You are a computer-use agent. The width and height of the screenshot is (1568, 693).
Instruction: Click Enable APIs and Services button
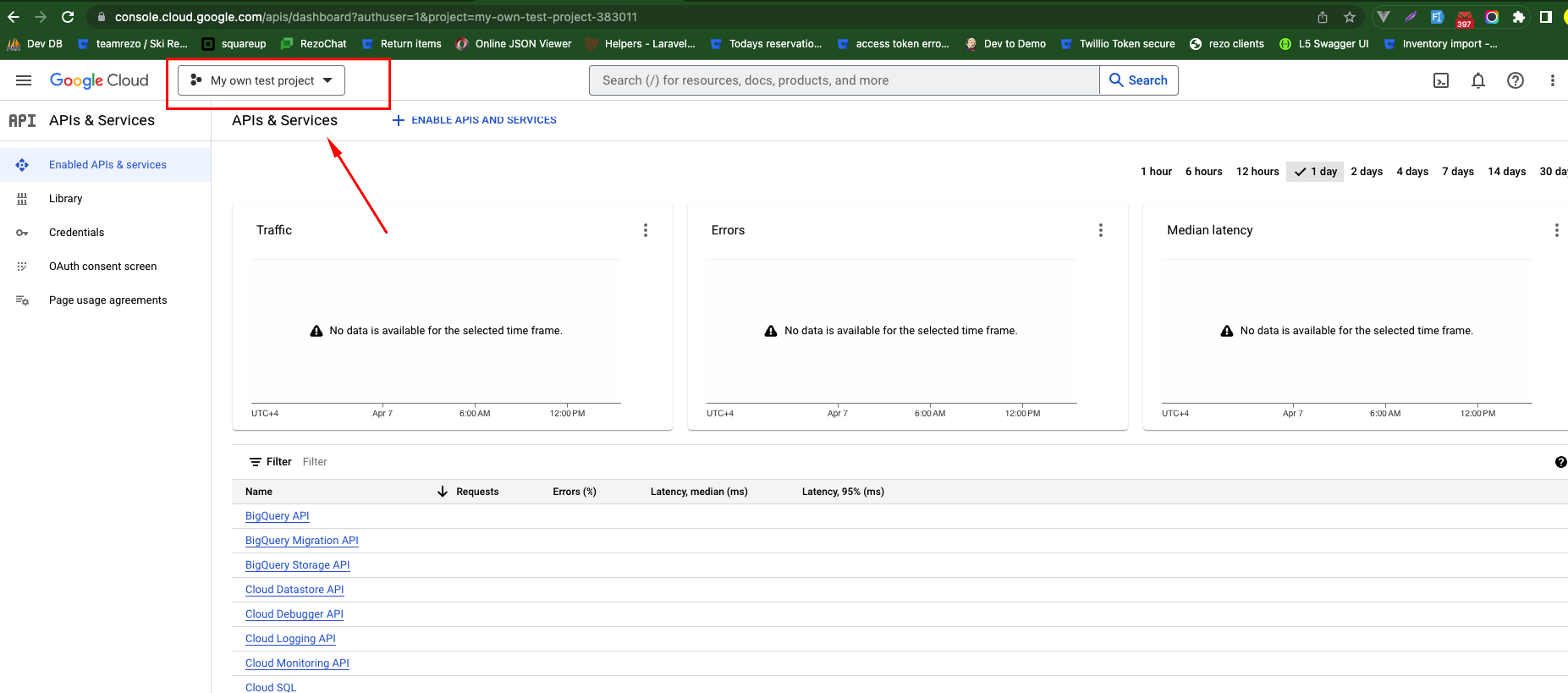pyautogui.click(x=475, y=120)
